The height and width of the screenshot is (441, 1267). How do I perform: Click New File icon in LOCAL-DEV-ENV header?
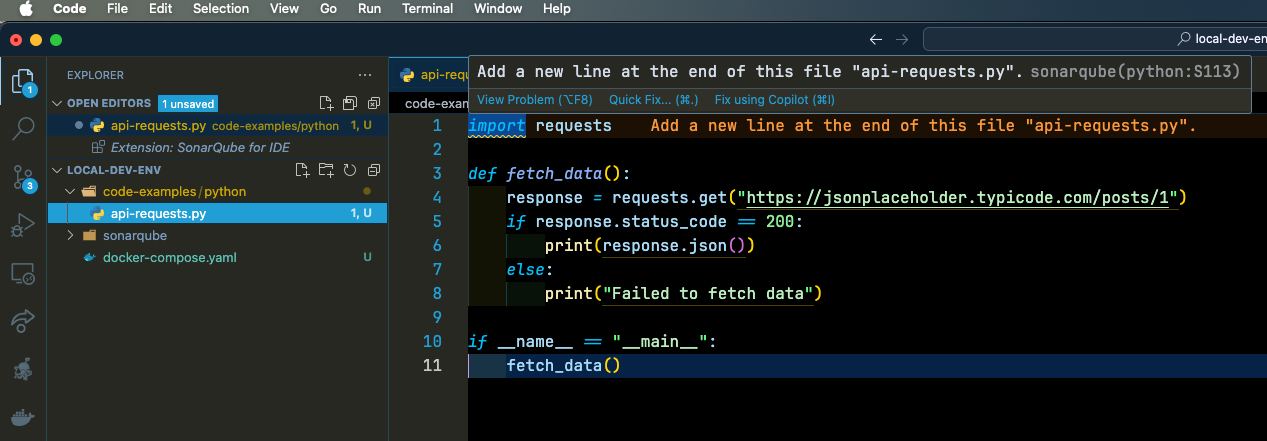(x=303, y=170)
